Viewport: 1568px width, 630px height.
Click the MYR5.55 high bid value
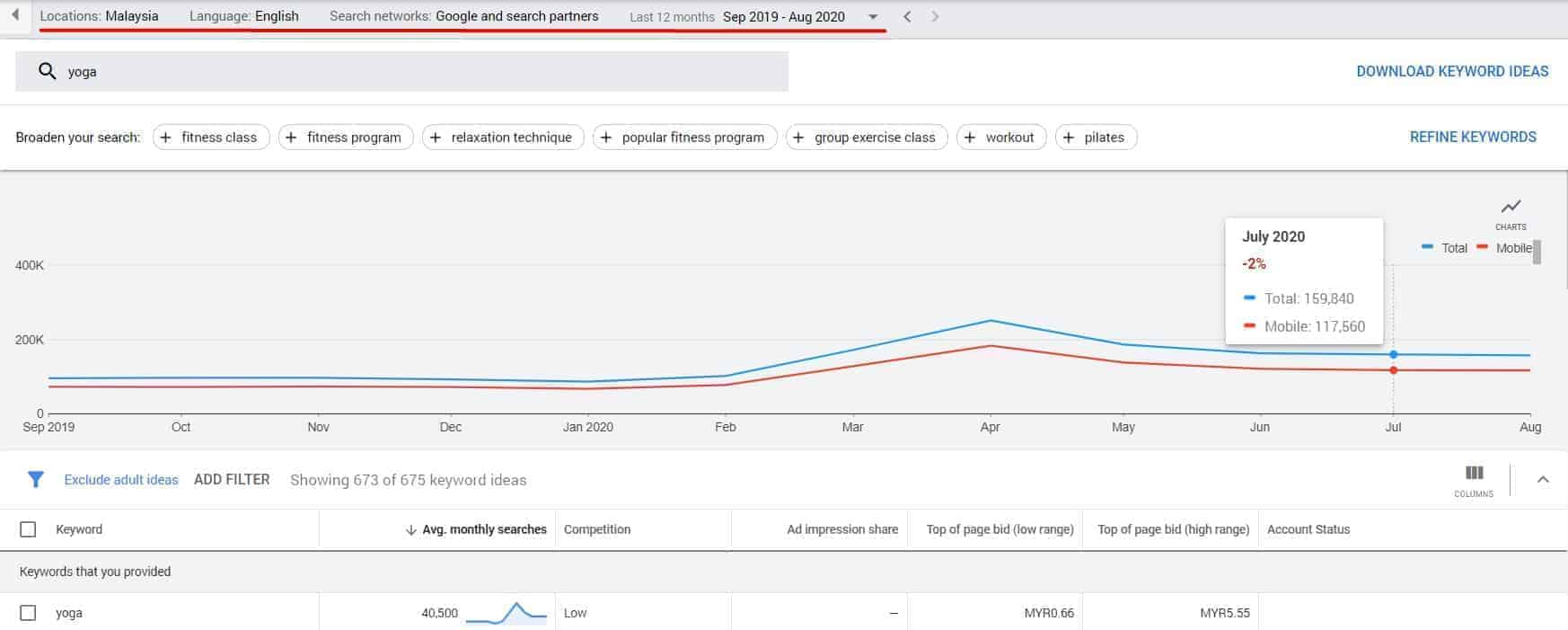pyautogui.click(x=1224, y=613)
